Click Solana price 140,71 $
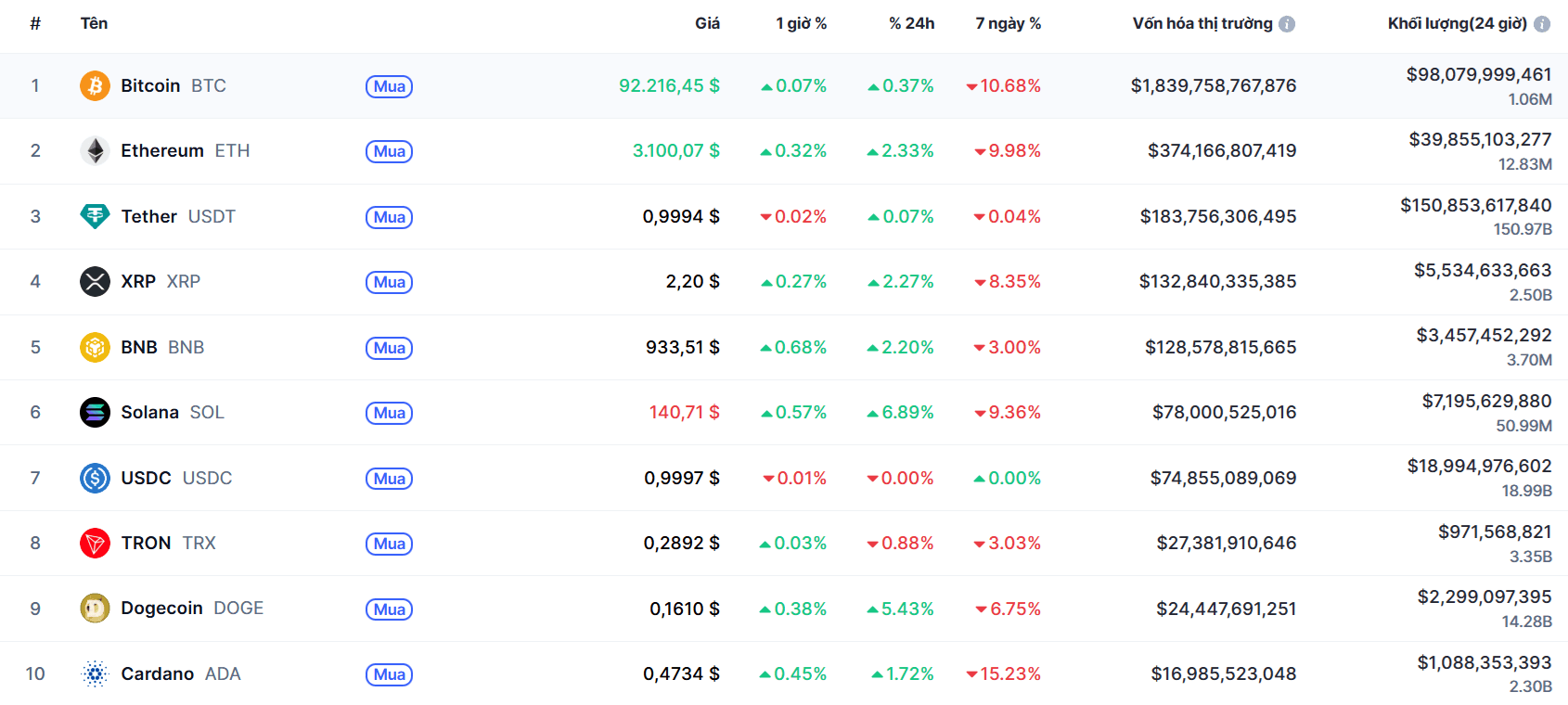The height and width of the screenshot is (705, 1568). 685,412
